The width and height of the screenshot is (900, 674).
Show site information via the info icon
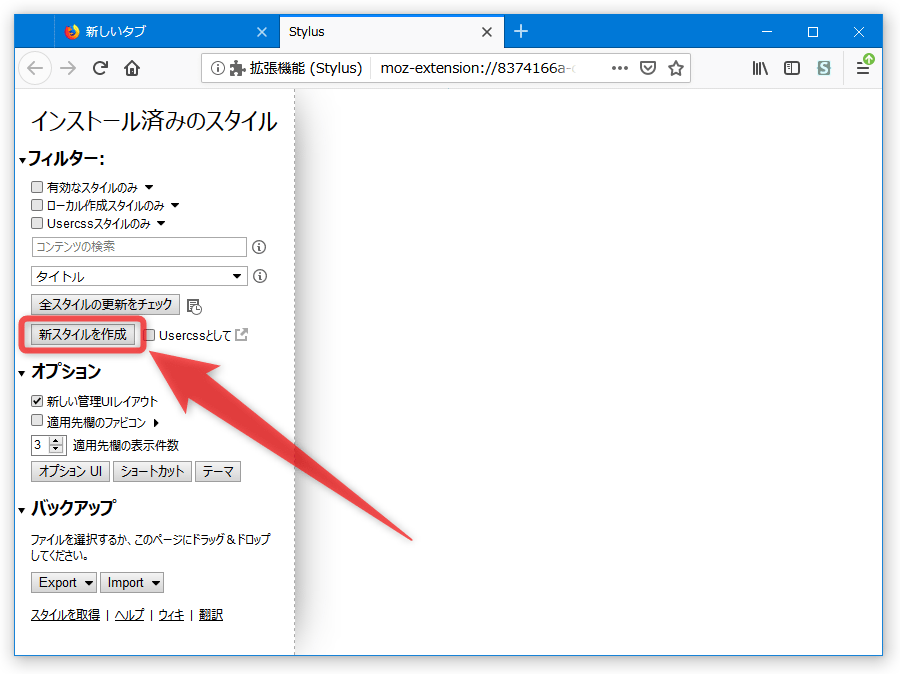(x=218, y=68)
